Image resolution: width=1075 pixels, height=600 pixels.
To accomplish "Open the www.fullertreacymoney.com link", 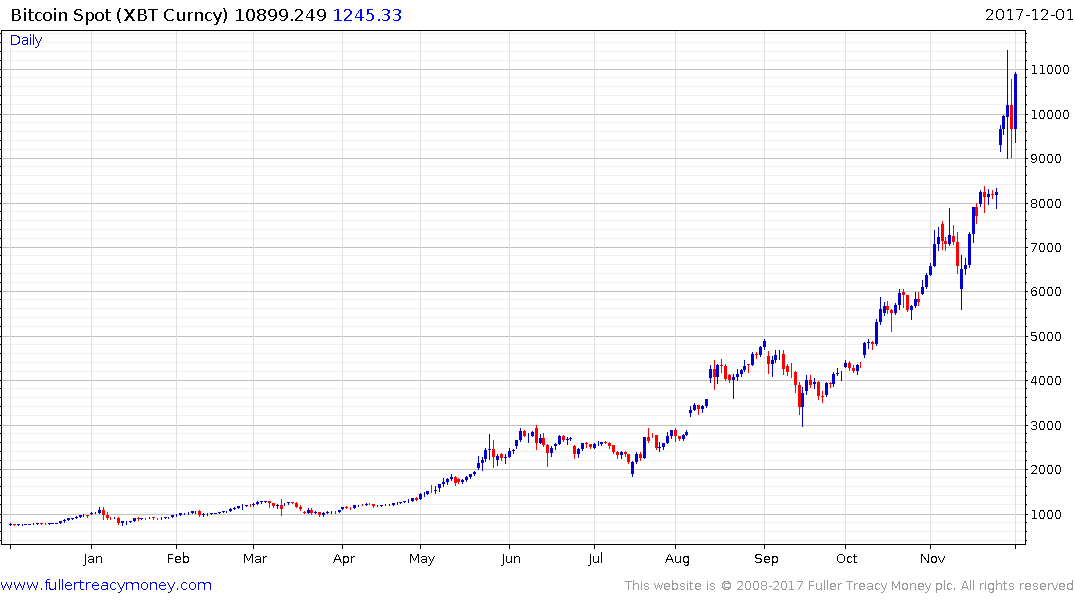I will tap(106, 585).
